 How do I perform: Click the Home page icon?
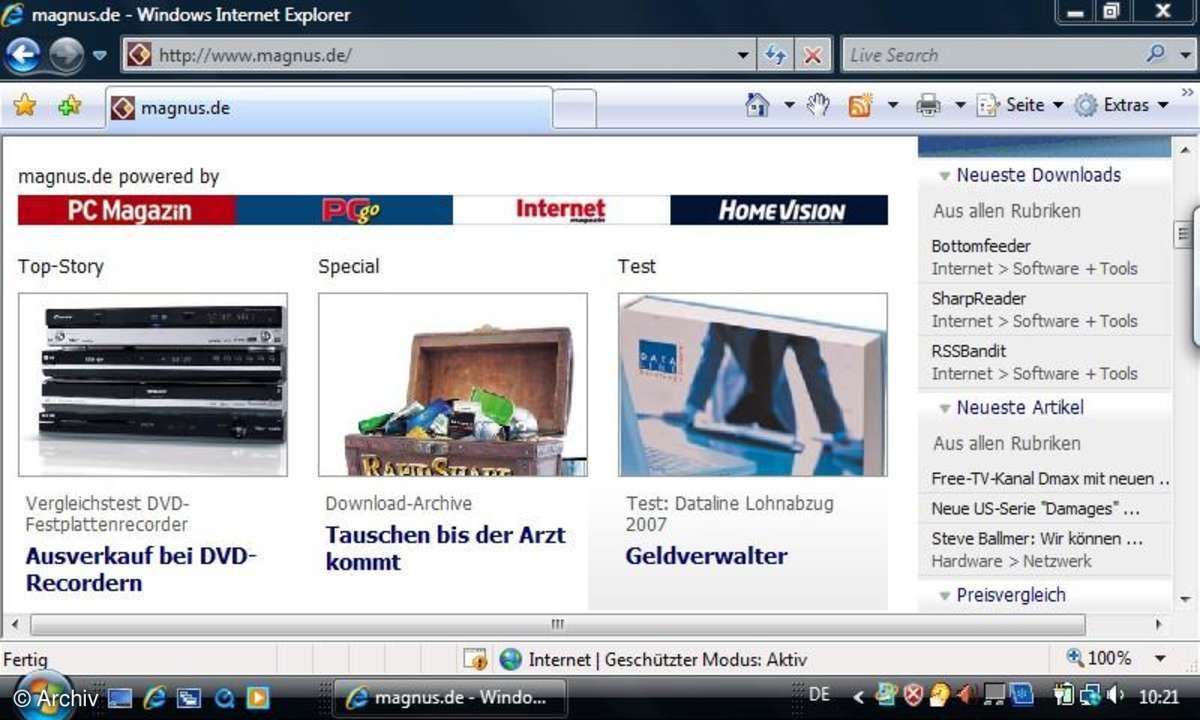(758, 104)
